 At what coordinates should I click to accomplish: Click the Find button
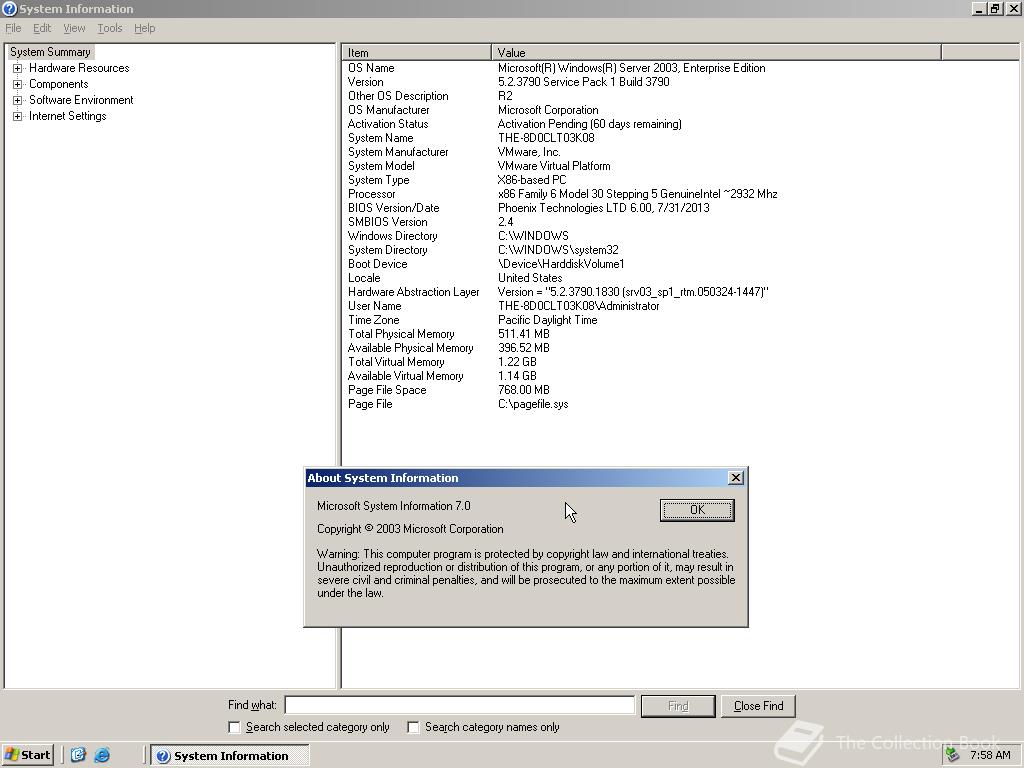(x=678, y=706)
